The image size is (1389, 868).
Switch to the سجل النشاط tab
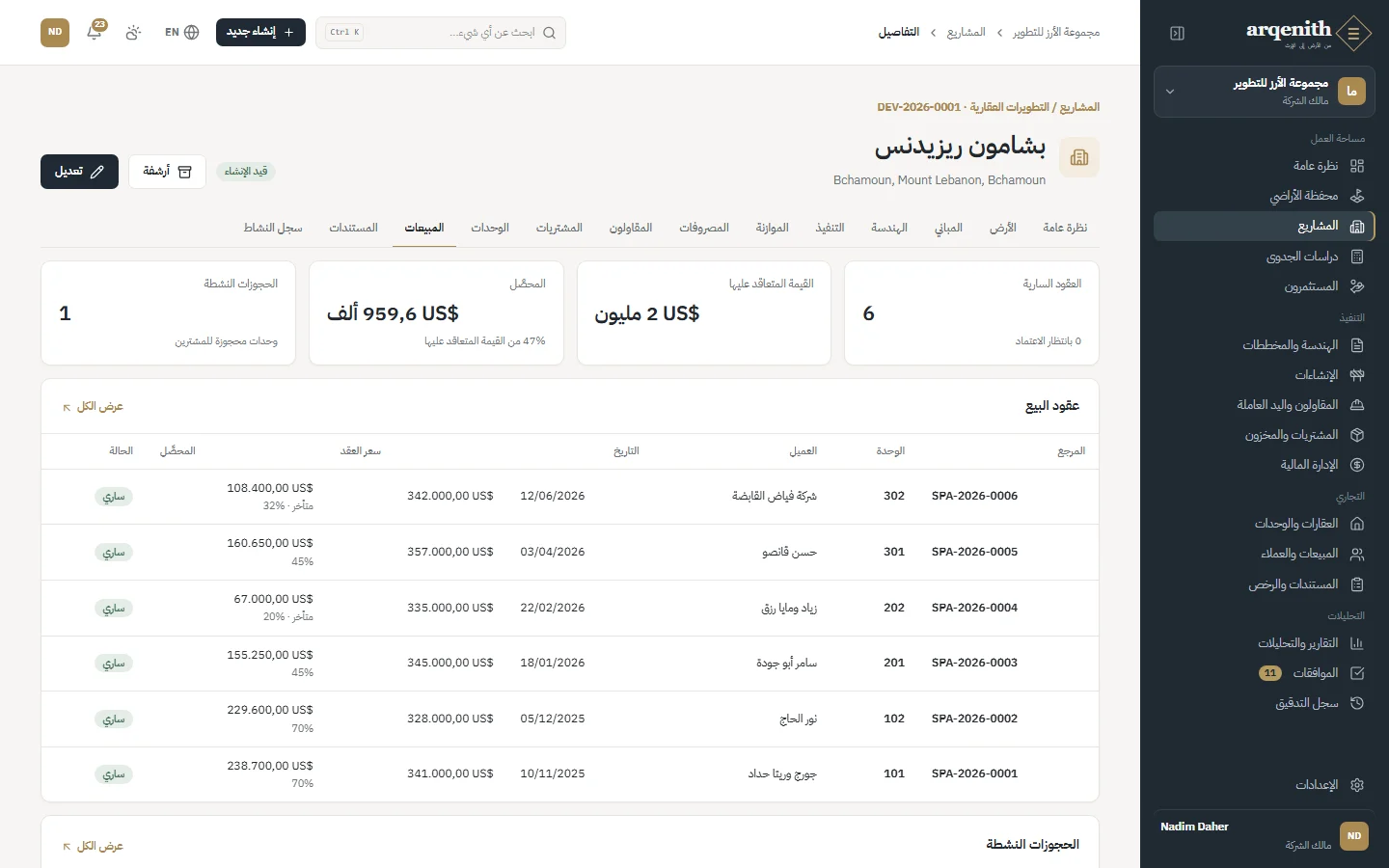pyautogui.click(x=273, y=228)
